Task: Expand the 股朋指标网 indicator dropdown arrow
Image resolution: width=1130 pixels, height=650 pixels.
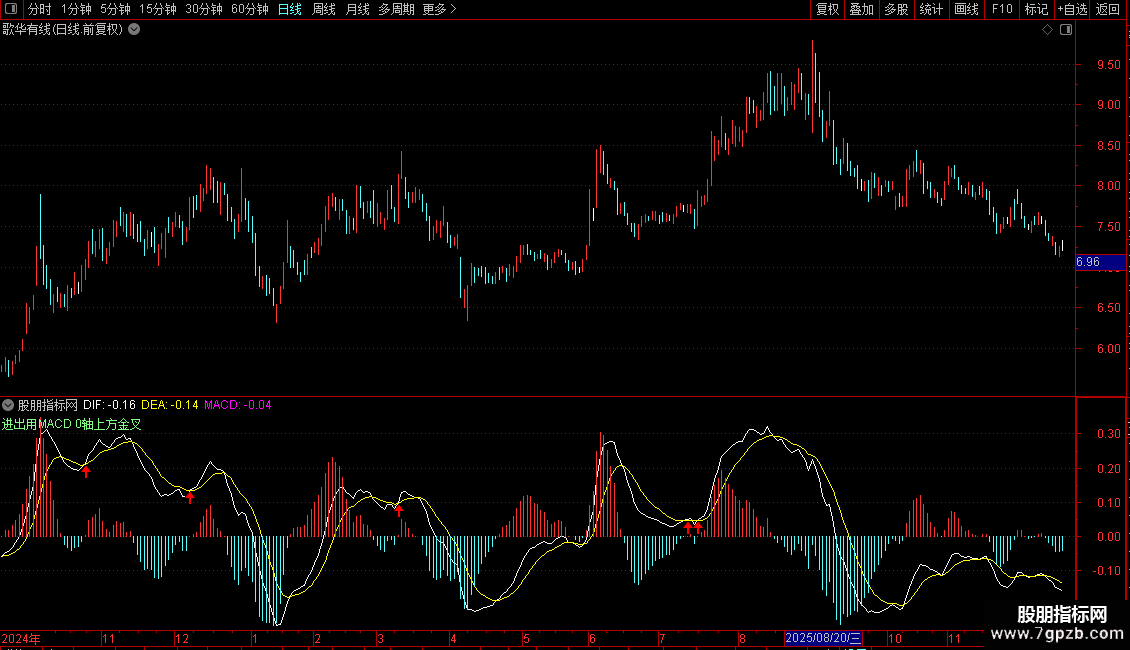Action: click(x=8, y=405)
